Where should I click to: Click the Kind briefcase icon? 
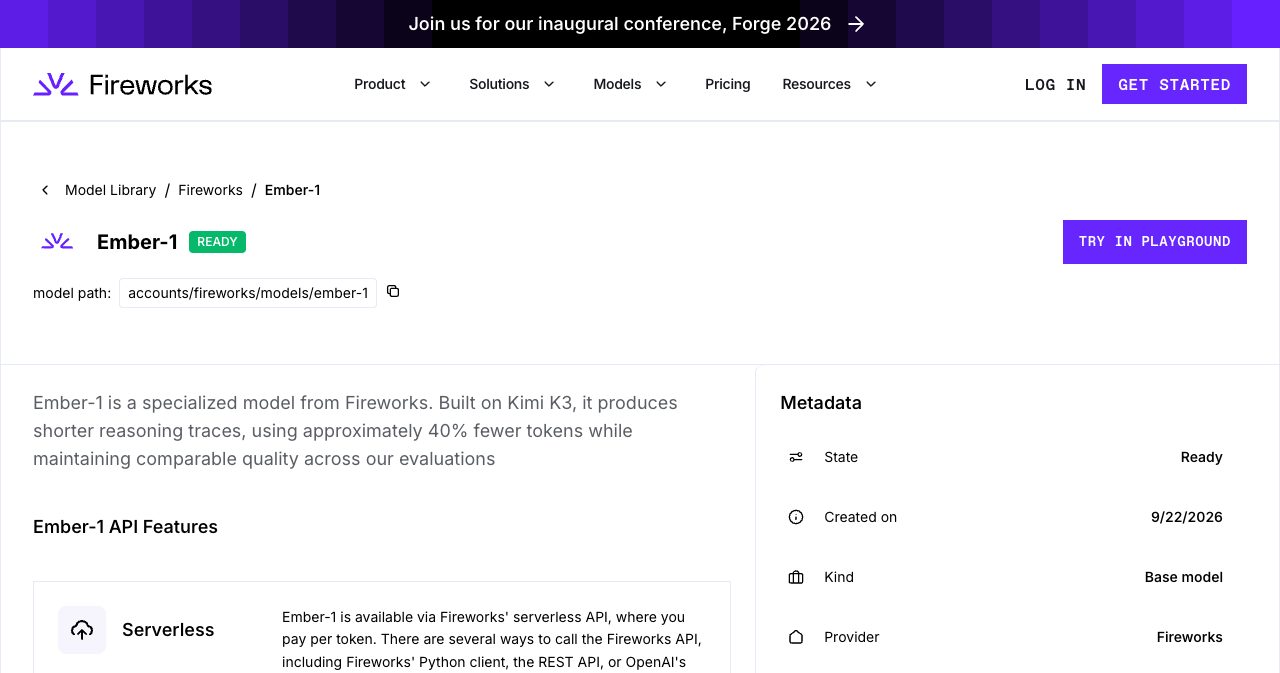pos(796,577)
